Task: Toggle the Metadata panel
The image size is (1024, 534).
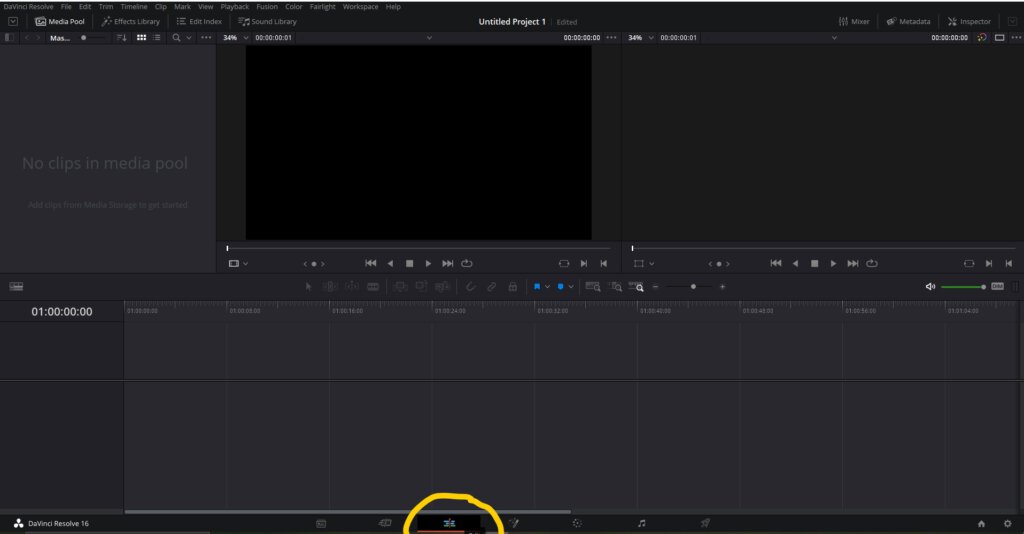Action: pyautogui.click(x=908, y=22)
